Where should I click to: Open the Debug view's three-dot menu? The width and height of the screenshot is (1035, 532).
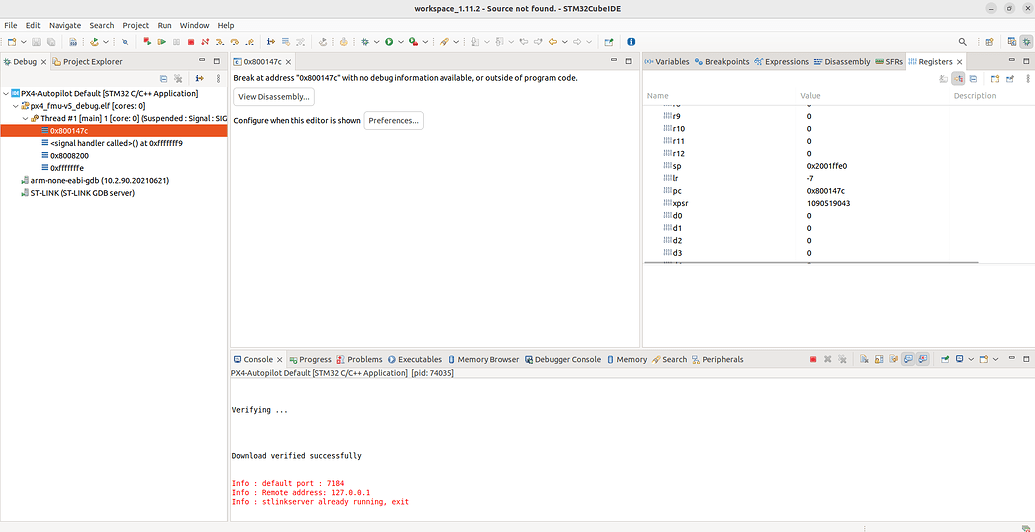click(x=218, y=79)
